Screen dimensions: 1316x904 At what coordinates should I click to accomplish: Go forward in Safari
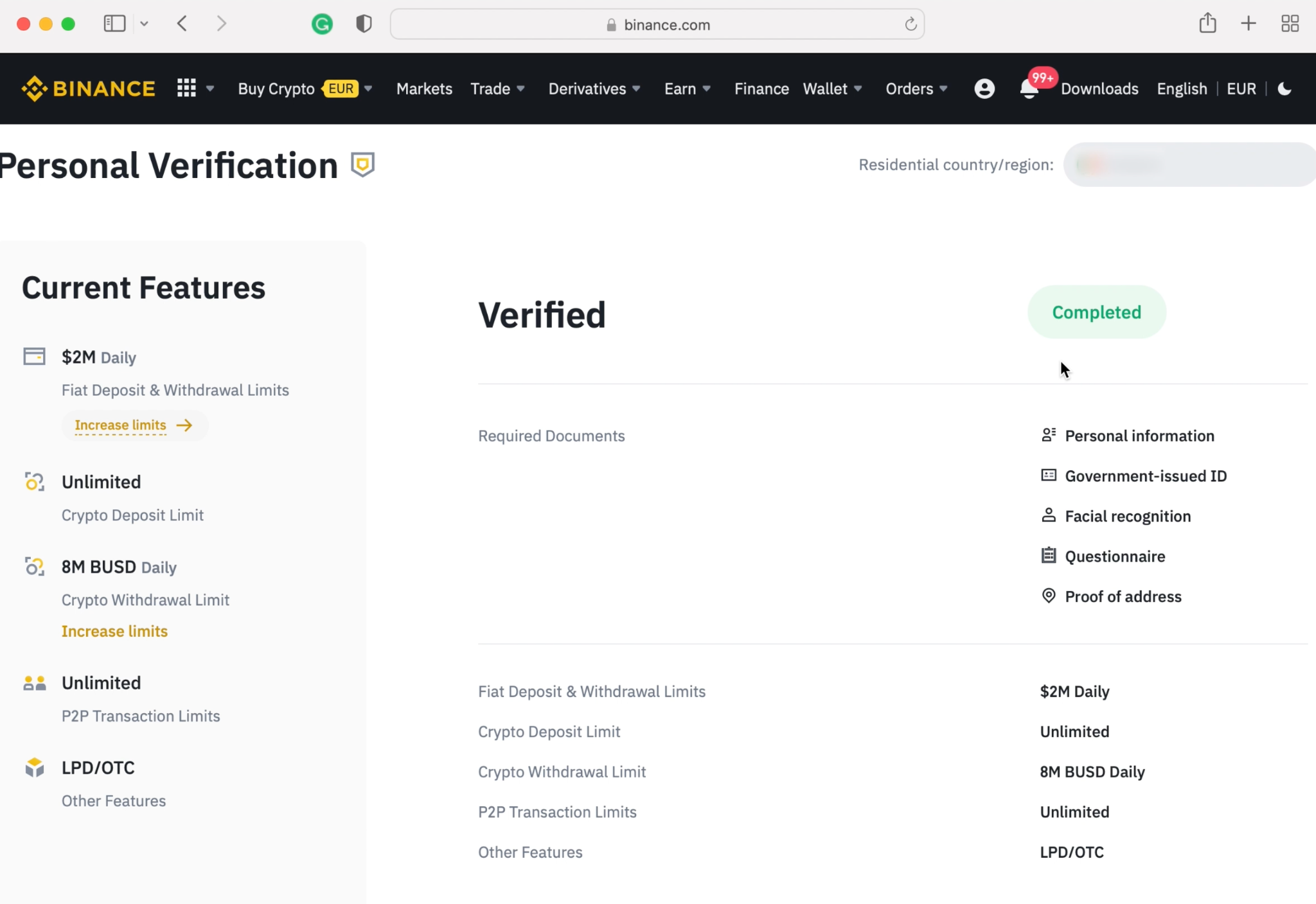pos(221,24)
